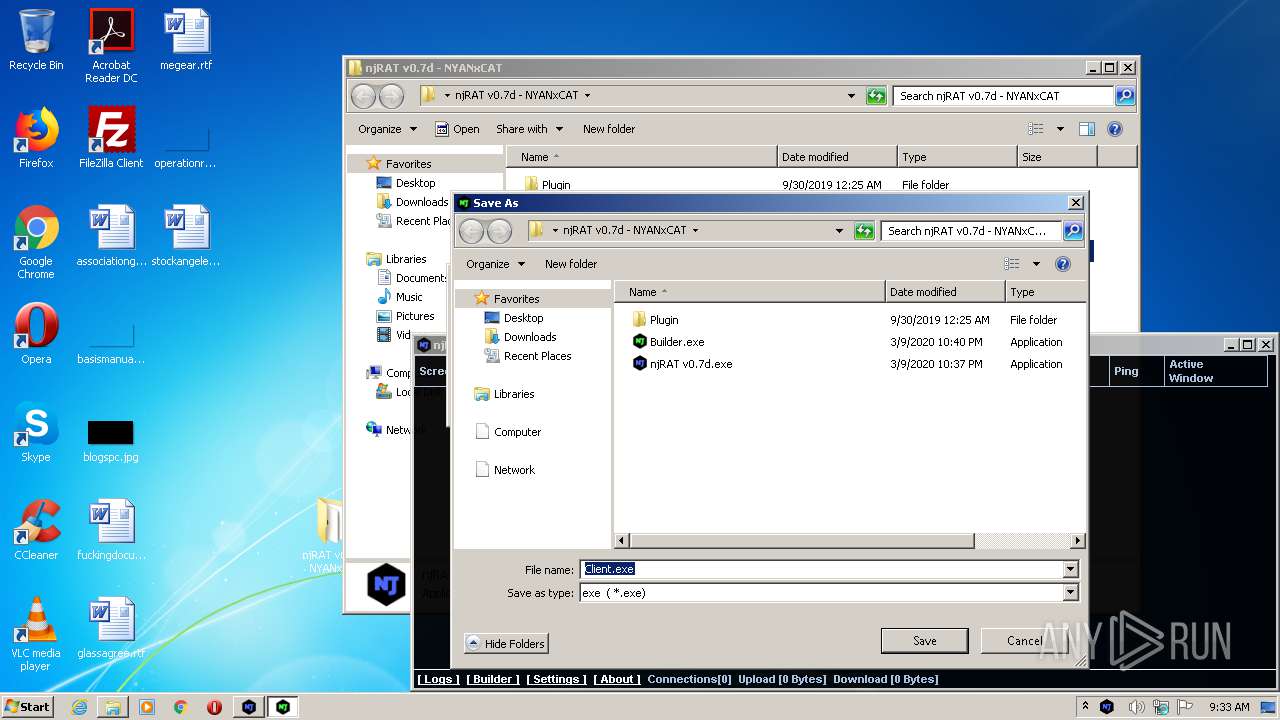Open Windows Media Player from taskbar
The image size is (1280, 720).
click(147, 707)
